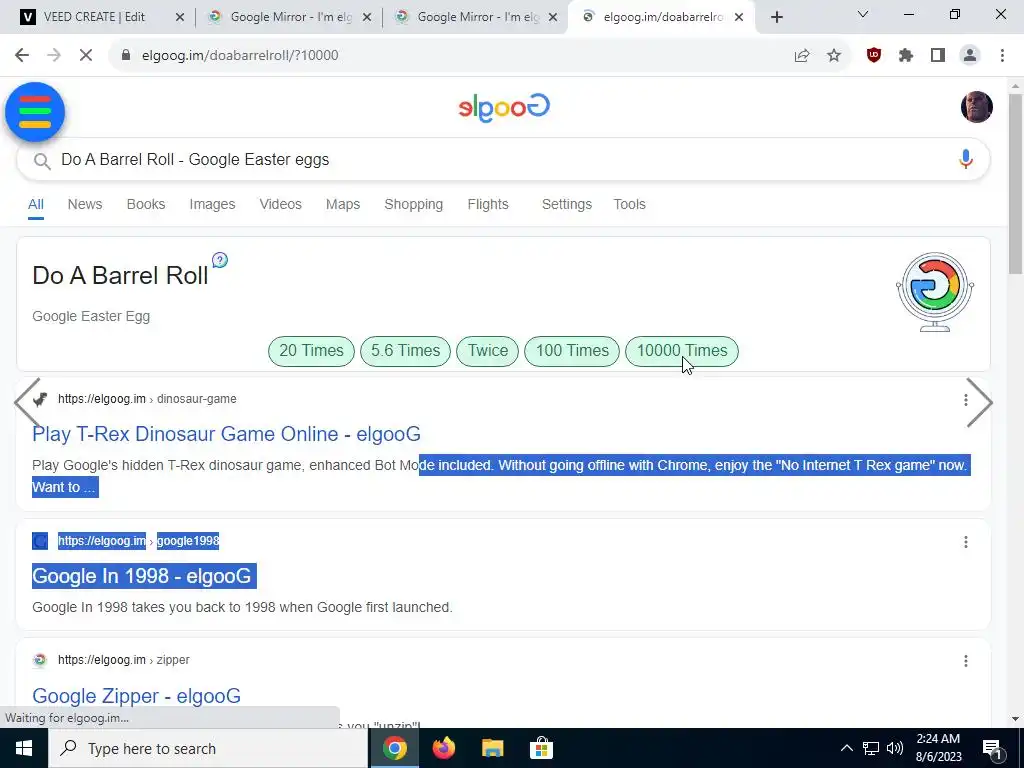Open File Explorer from the taskbar
Screen dimensions: 1024x768
pyautogui.click(x=493, y=748)
